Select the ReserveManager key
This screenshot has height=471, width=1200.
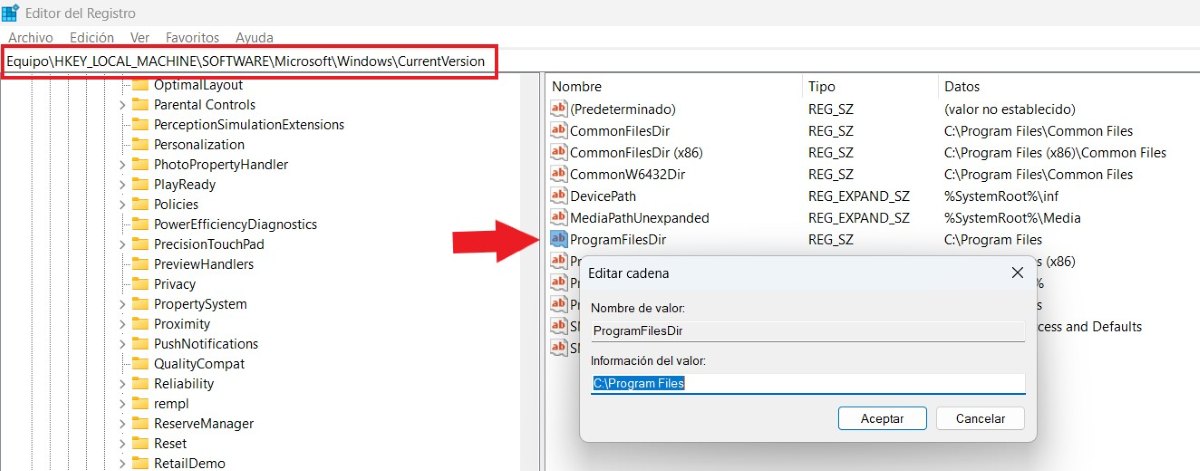pyautogui.click(x=204, y=423)
